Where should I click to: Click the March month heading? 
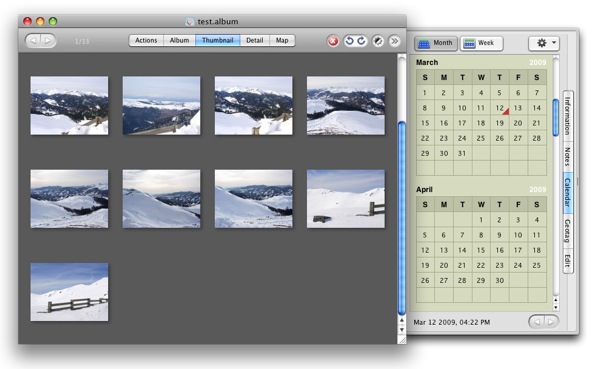[x=427, y=62]
